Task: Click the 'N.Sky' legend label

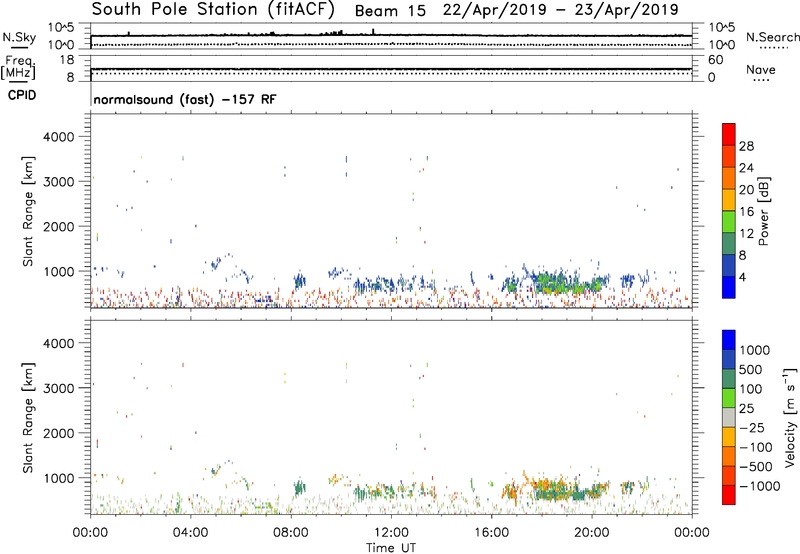Action: tap(19, 37)
